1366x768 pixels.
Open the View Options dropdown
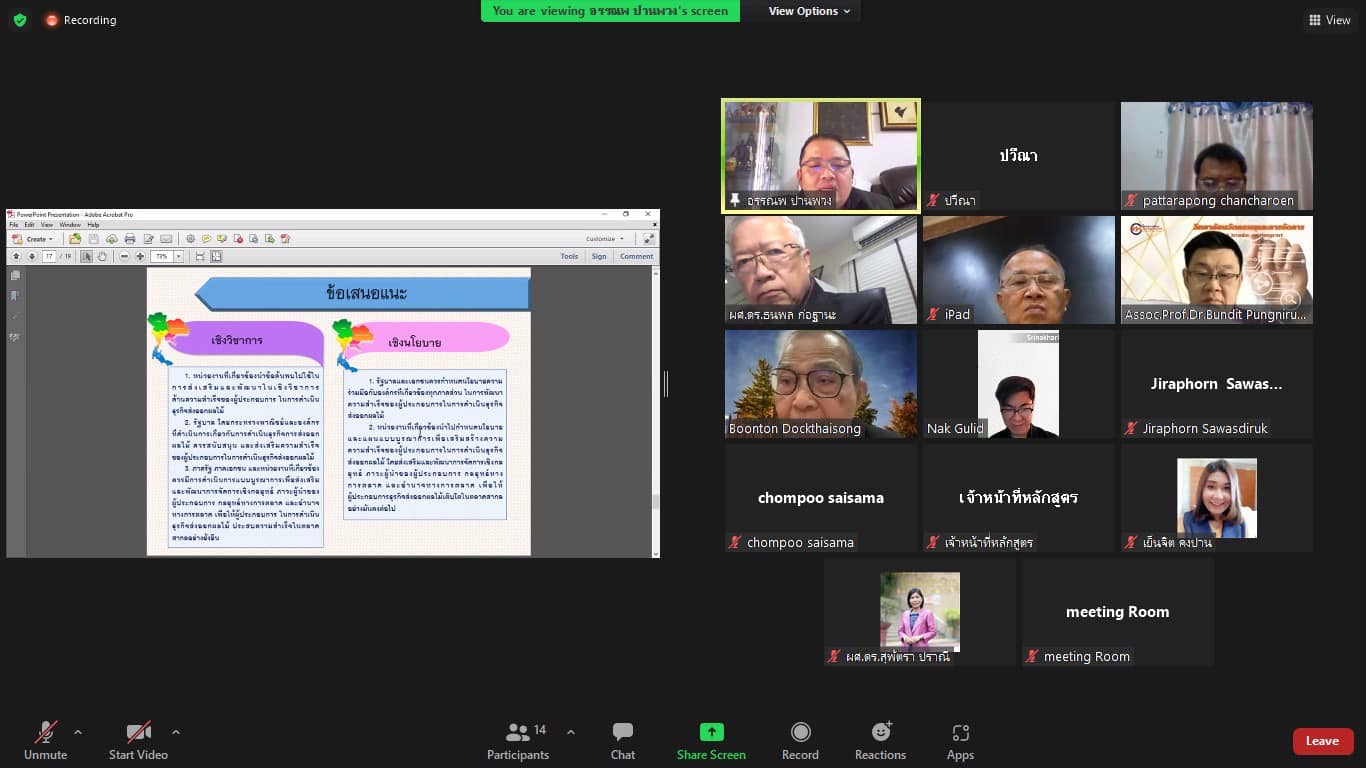809,11
